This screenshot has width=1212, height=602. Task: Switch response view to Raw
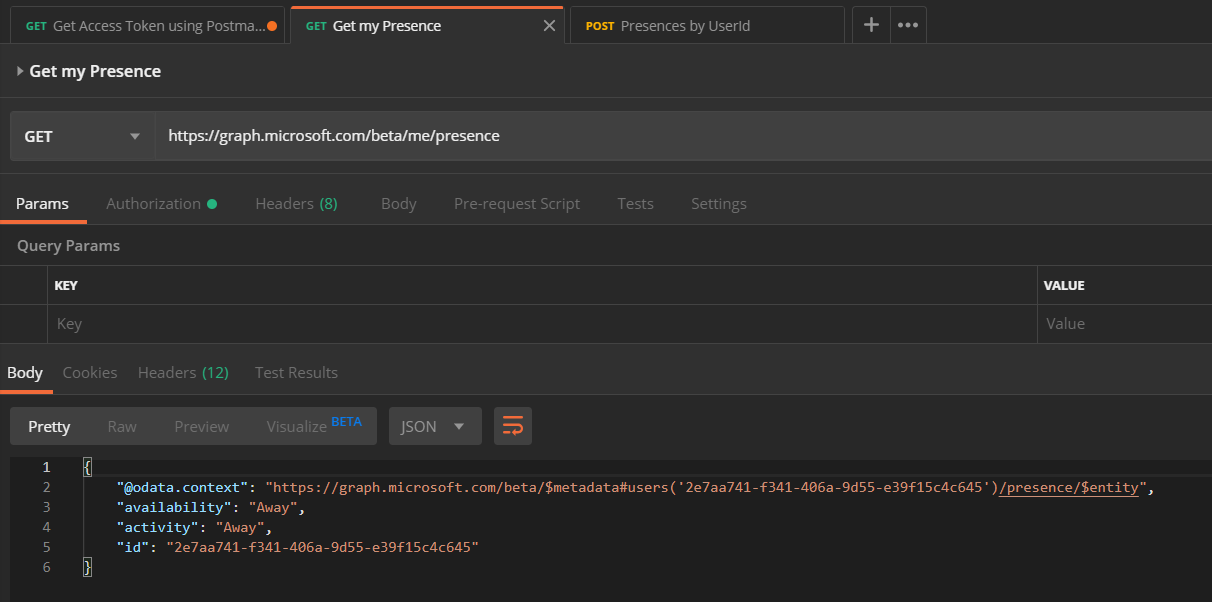pos(122,426)
